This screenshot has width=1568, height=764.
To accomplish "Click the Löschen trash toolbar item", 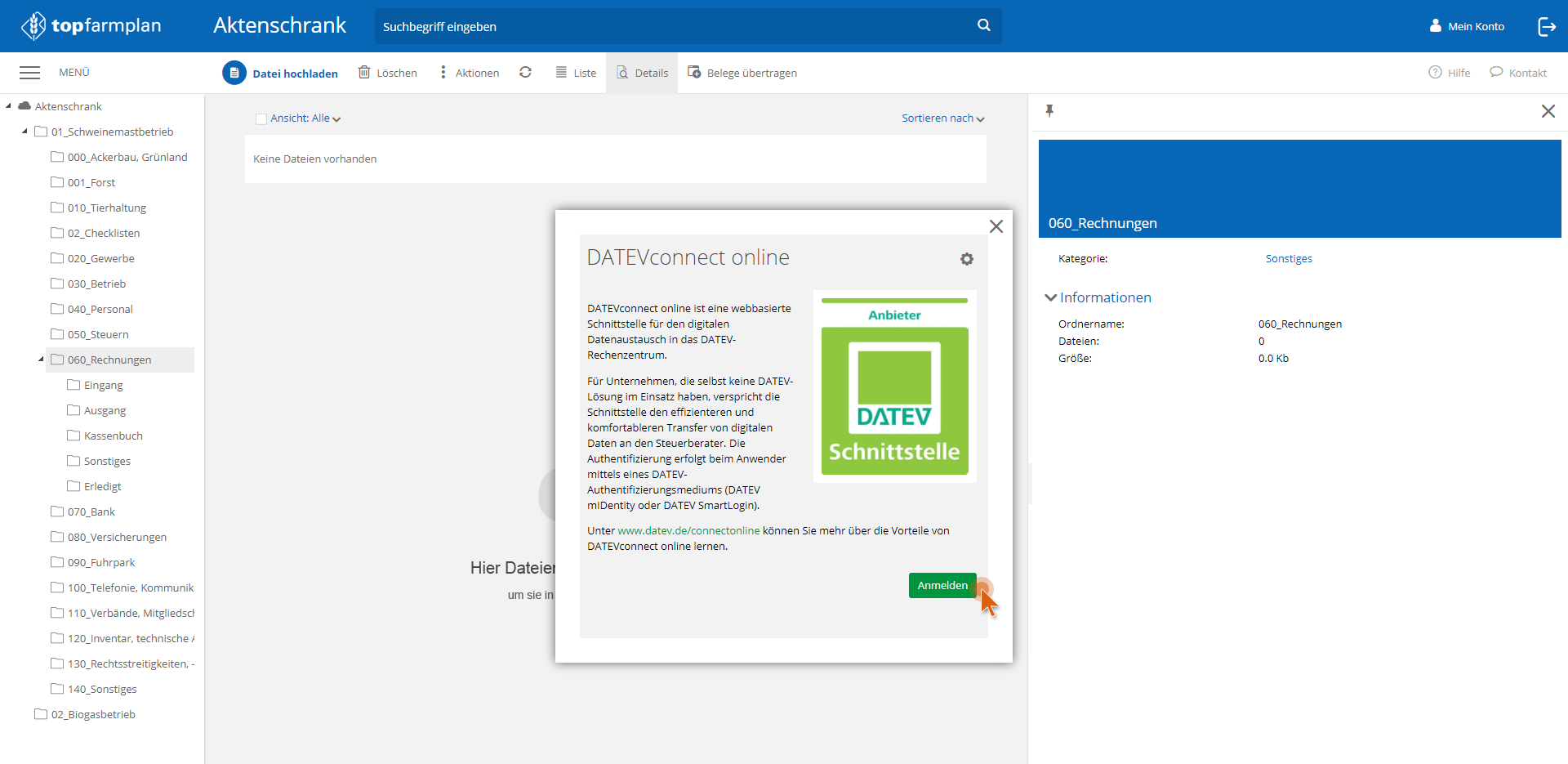I will coord(388,73).
